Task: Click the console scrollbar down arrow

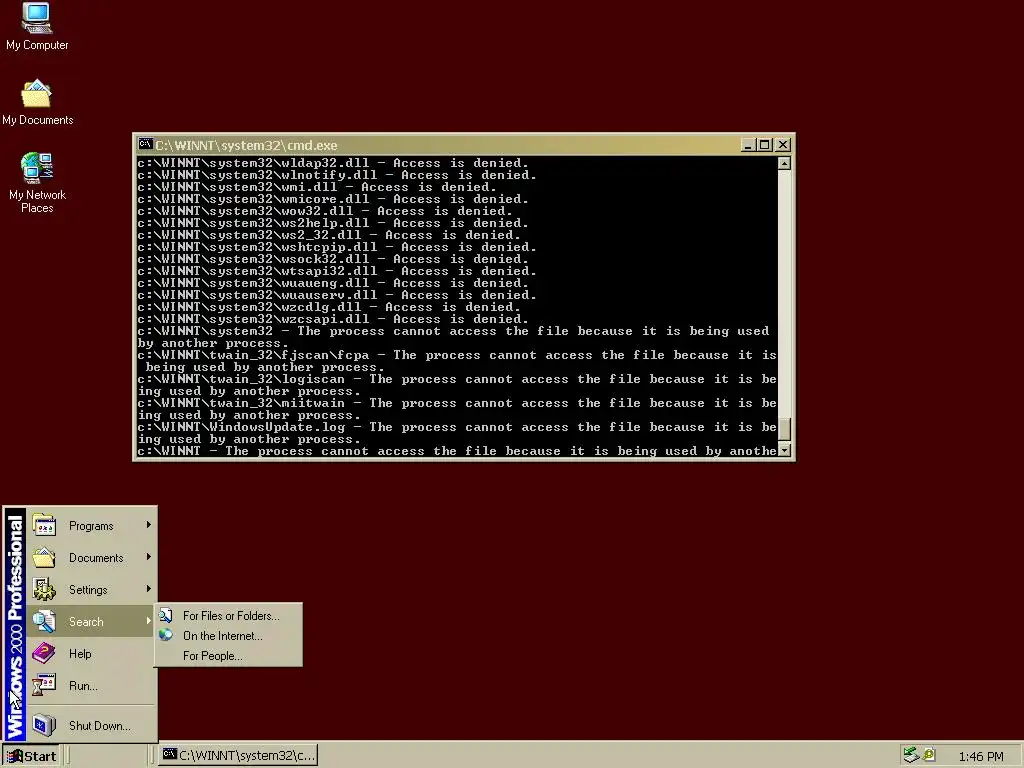Action: pos(784,450)
